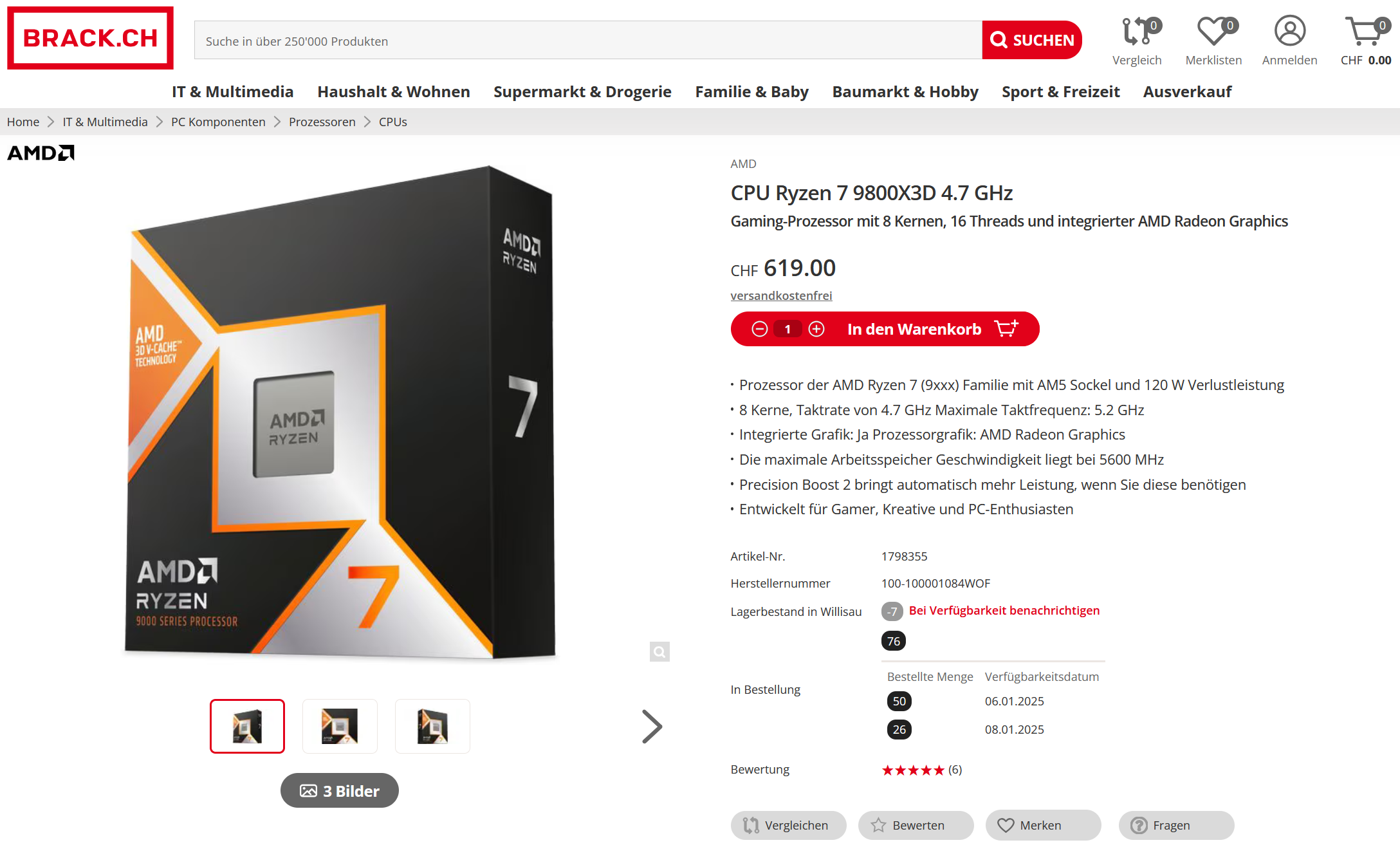Image resolution: width=1400 pixels, height=856 pixels.
Task: Decrease quantity with the minus icon
Action: [x=760, y=329]
